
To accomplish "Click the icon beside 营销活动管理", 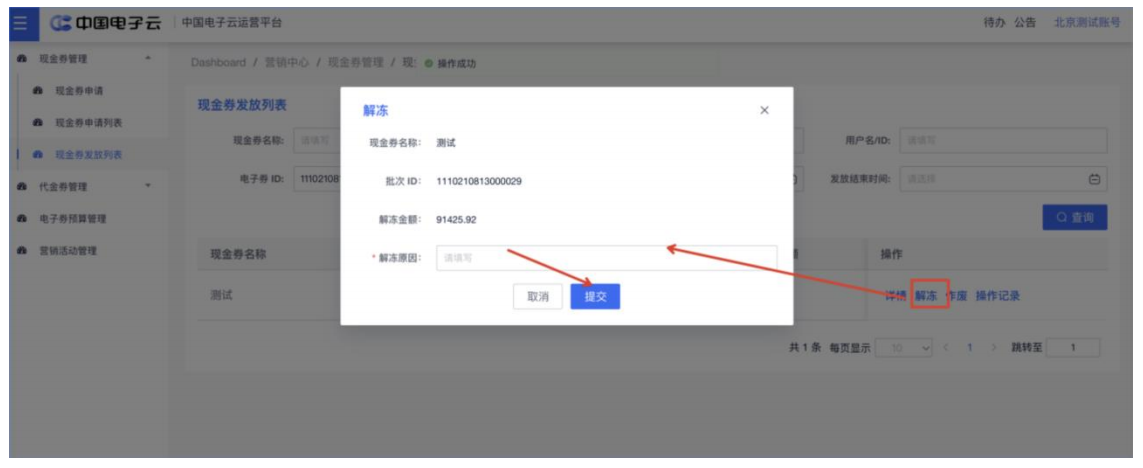I will coord(22,251).
